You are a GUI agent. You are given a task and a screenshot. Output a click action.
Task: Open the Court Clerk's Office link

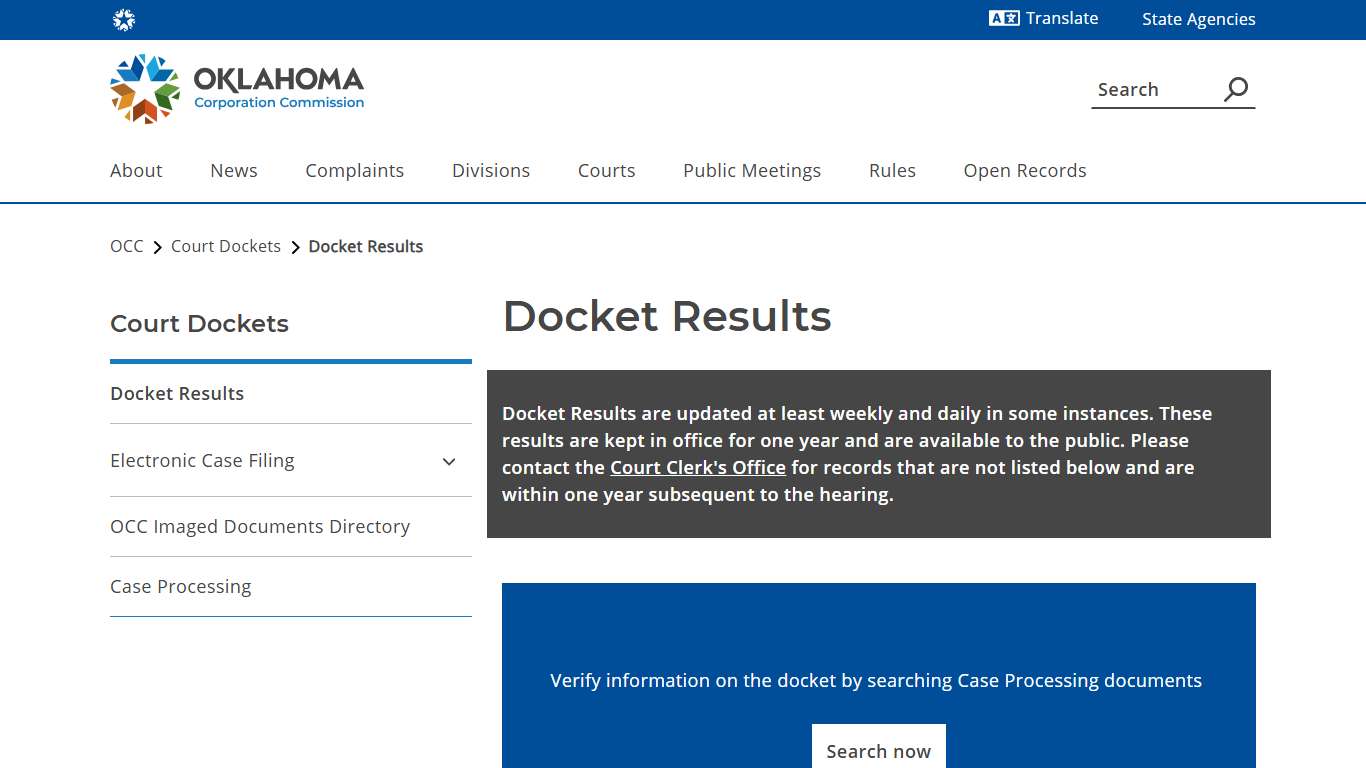coord(698,467)
